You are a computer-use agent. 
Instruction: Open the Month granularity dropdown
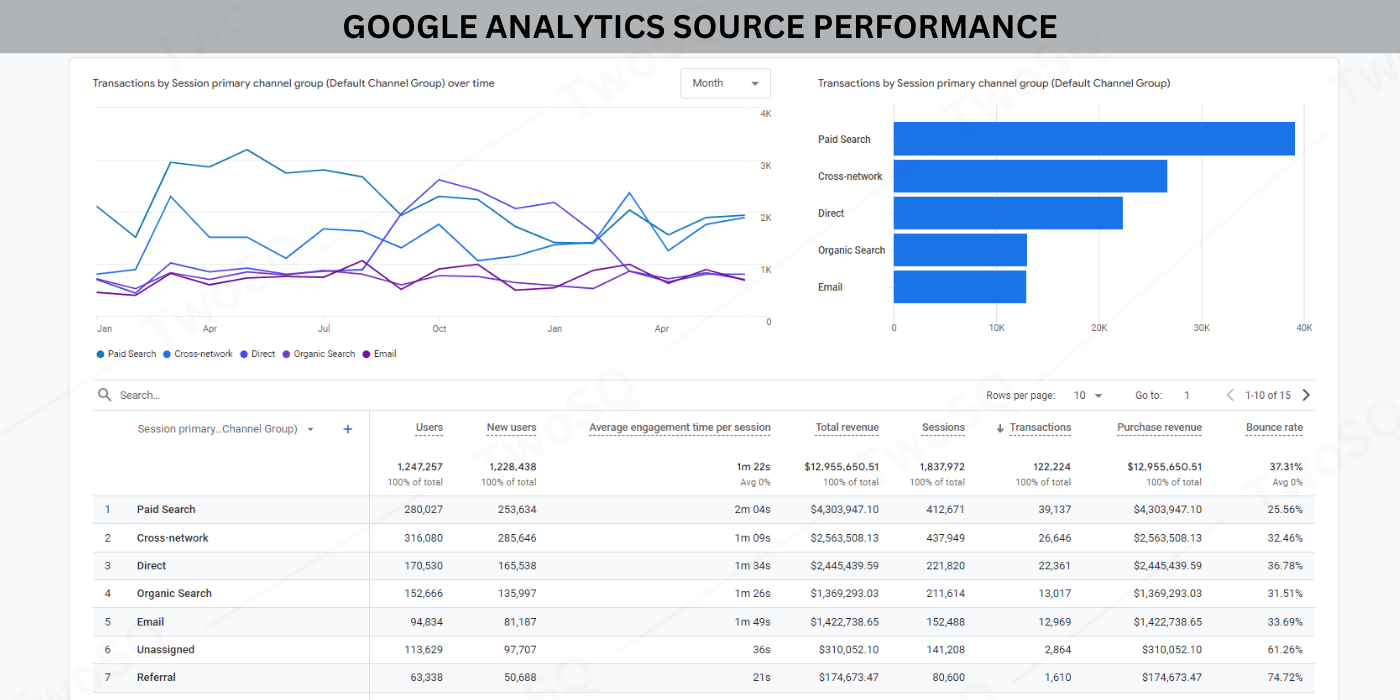click(725, 83)
